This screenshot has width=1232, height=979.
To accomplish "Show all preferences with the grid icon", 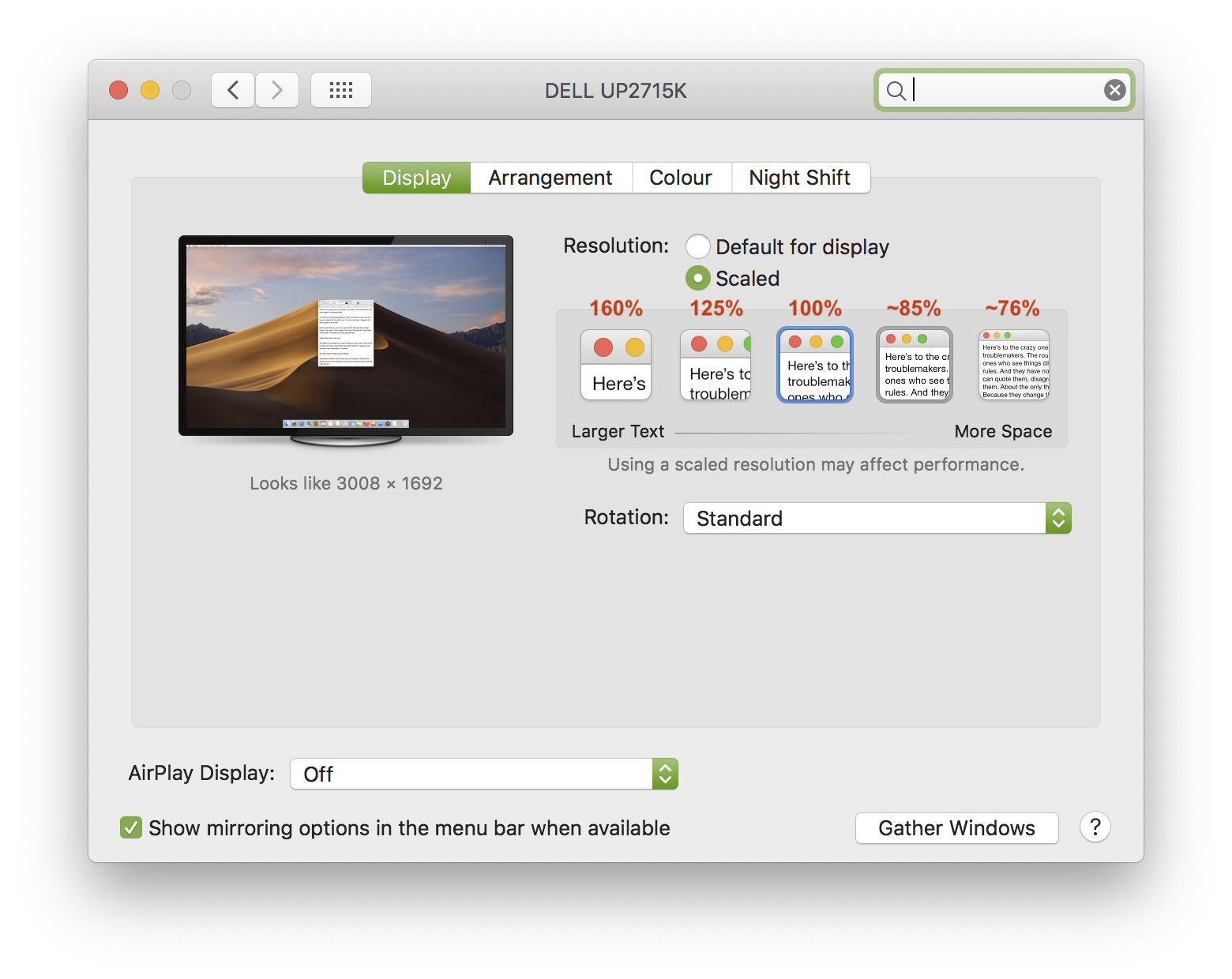I will (341, 90).
